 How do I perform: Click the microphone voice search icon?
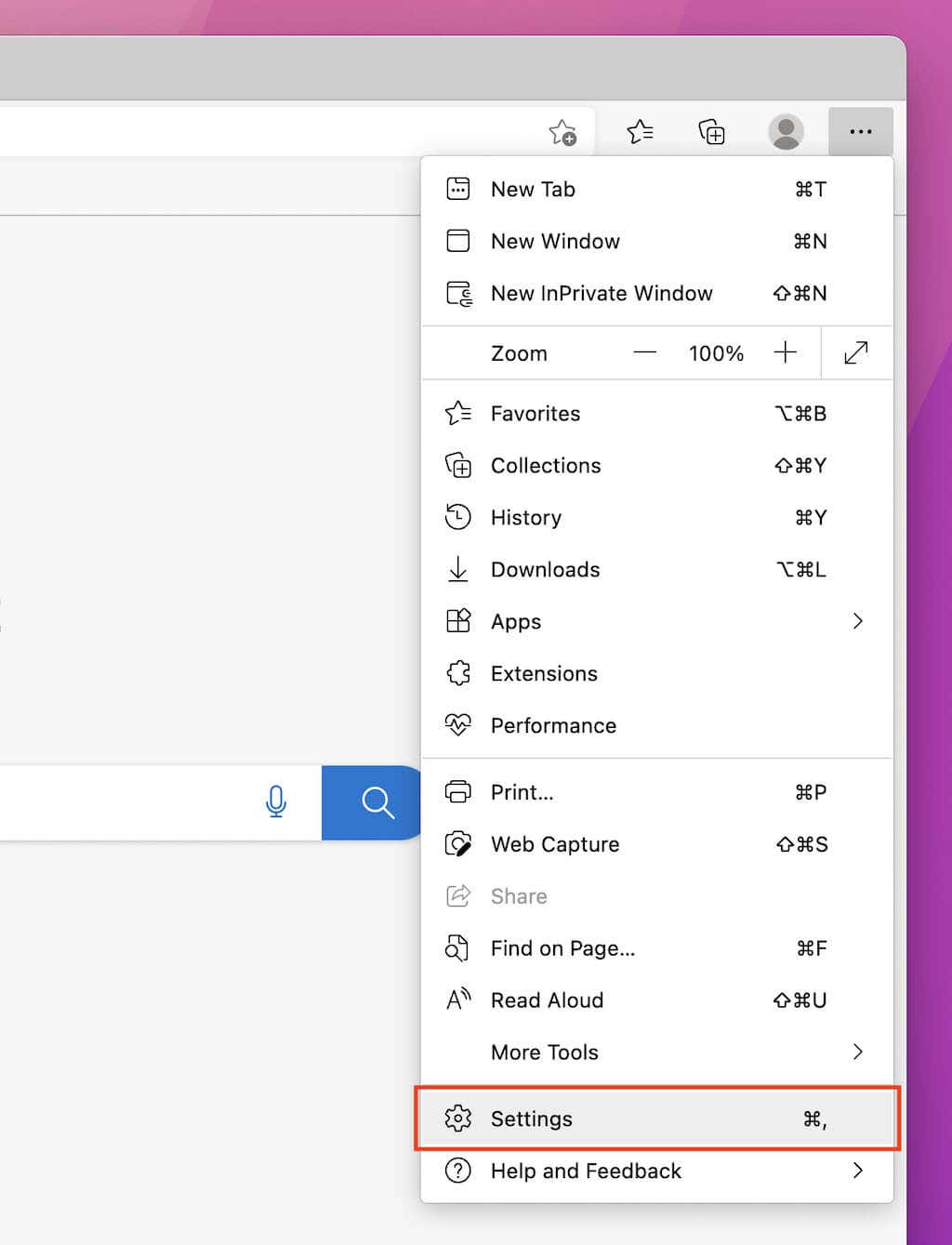(x=276, y=801)
